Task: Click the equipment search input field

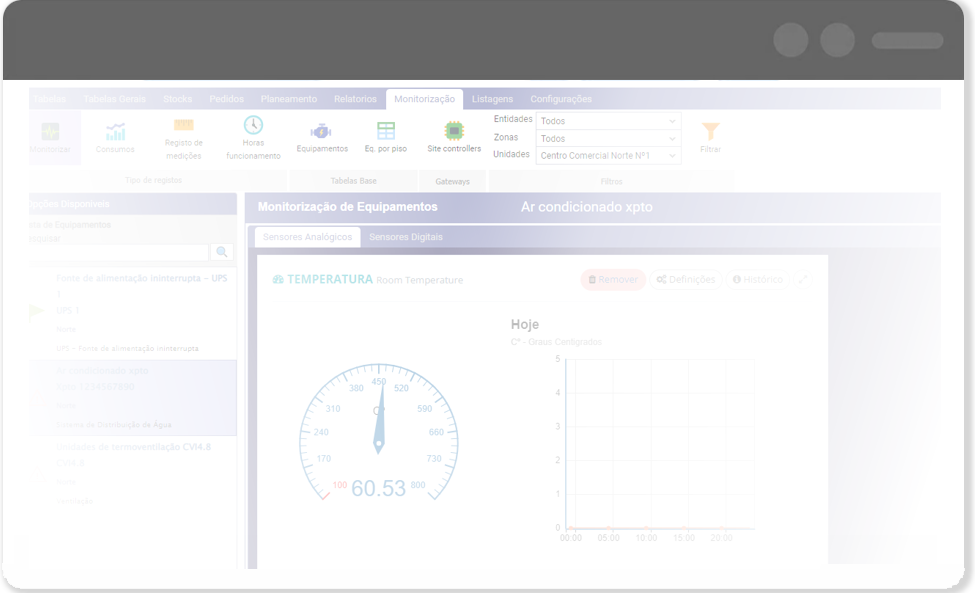Action: (x=118, y=253)
